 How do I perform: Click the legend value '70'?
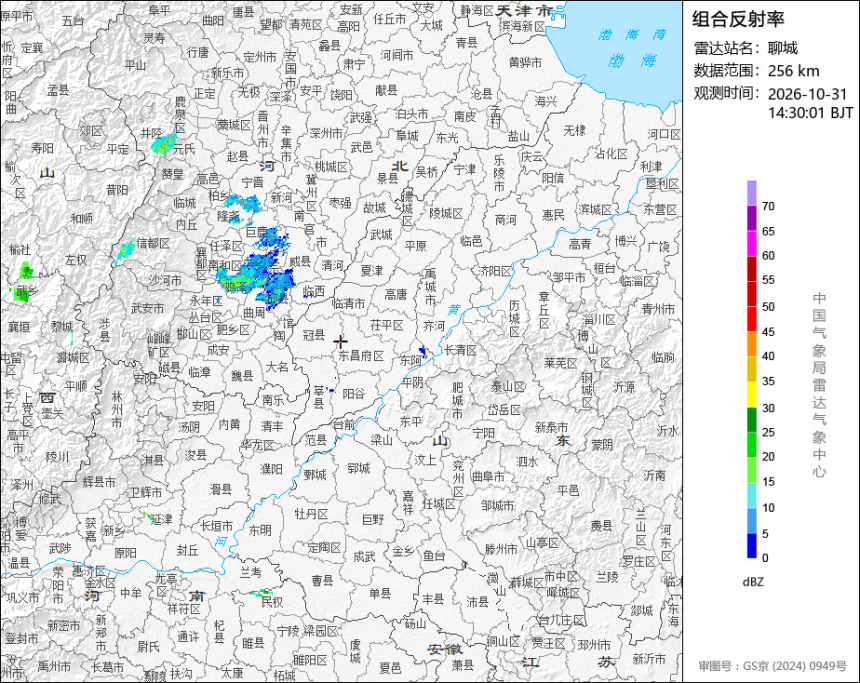click(768, 206)
